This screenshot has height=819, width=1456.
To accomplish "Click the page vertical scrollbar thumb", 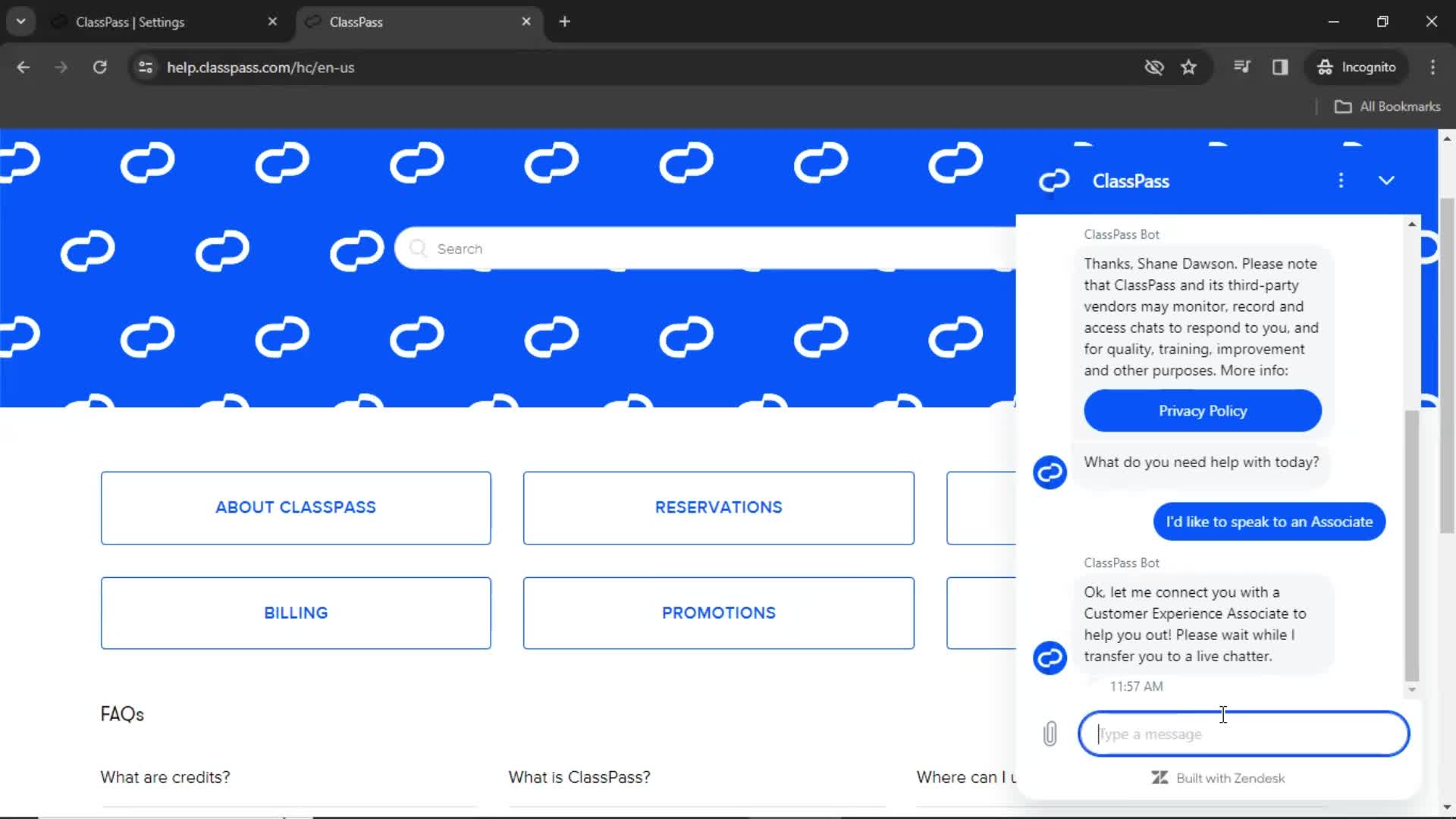I will [1447, 364].
